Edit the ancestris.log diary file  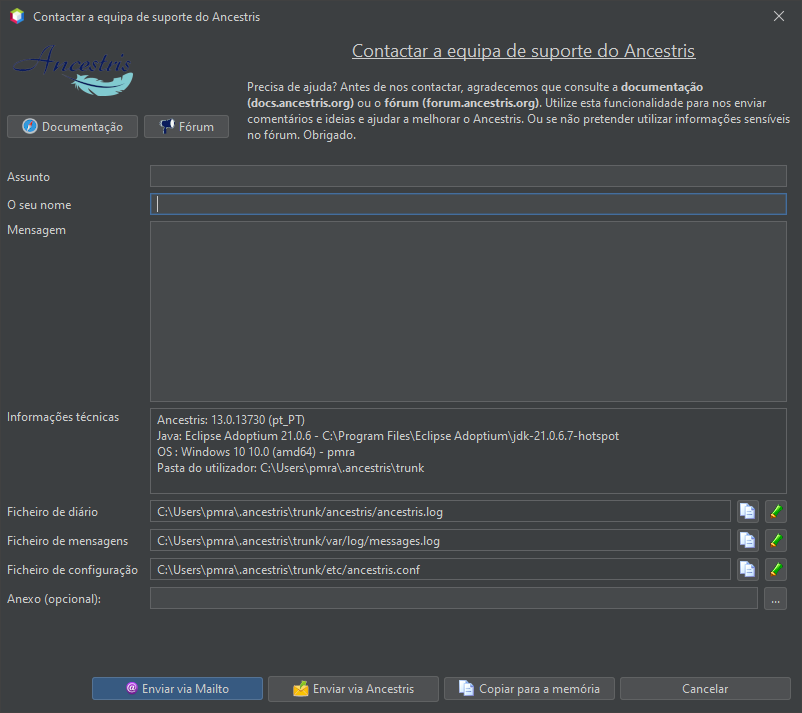pos(775,511)
